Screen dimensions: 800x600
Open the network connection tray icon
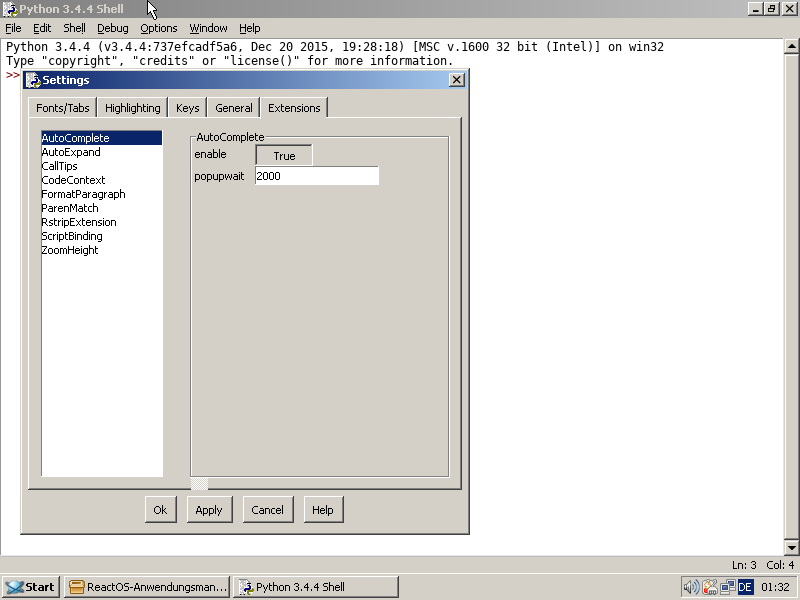[x=727, y=587]
